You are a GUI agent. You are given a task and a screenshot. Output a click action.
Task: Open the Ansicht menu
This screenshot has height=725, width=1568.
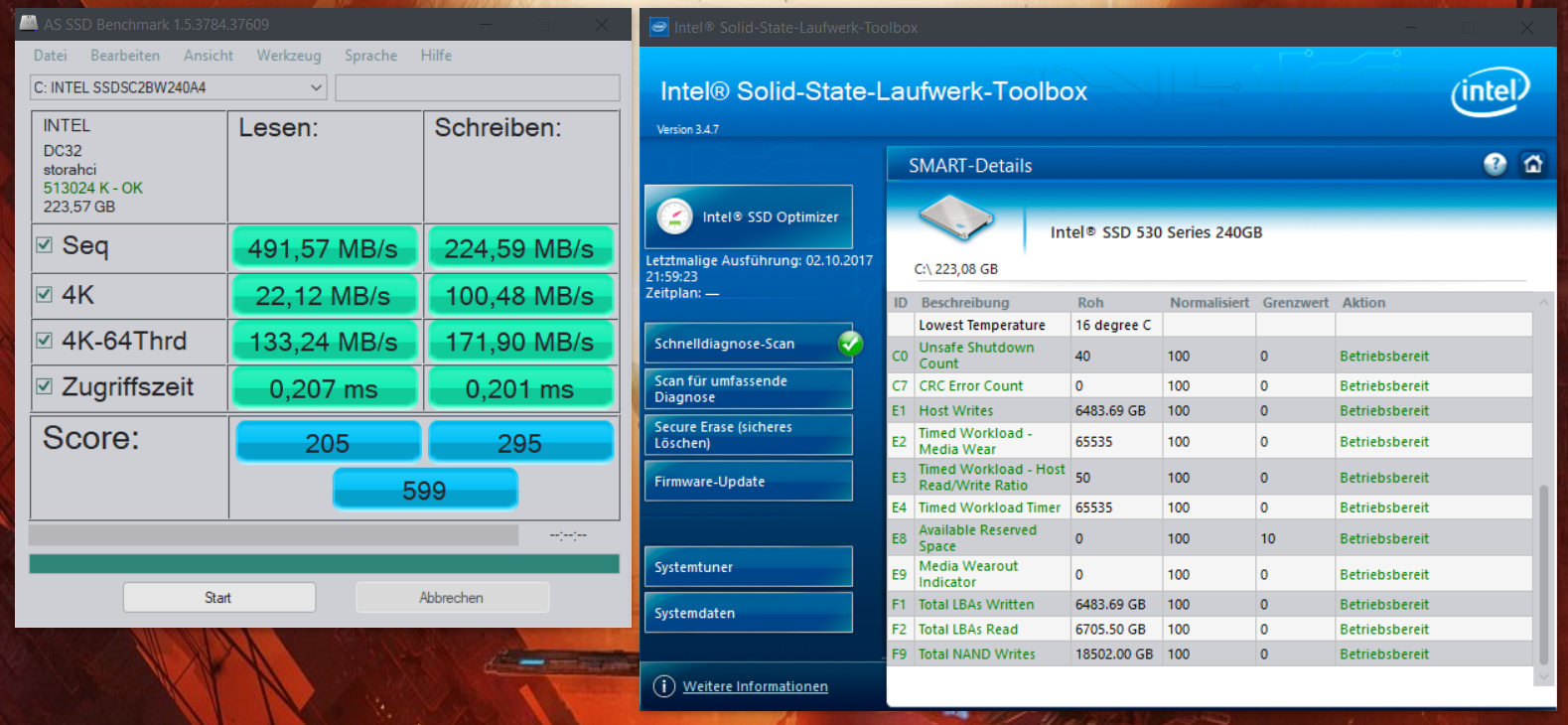pos(209,56)
